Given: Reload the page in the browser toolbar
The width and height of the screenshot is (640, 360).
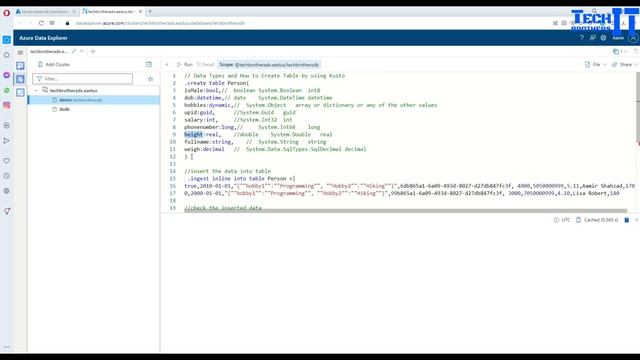Looking at the screenshot, I should [x=41, y=23].
